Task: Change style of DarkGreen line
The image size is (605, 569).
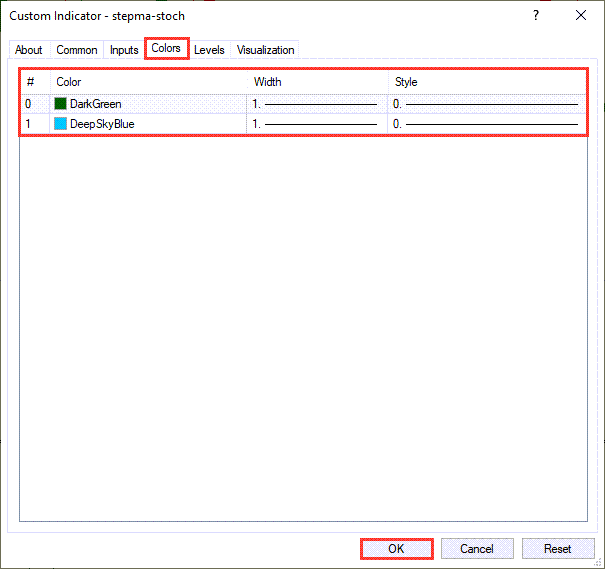Action: 487,104
